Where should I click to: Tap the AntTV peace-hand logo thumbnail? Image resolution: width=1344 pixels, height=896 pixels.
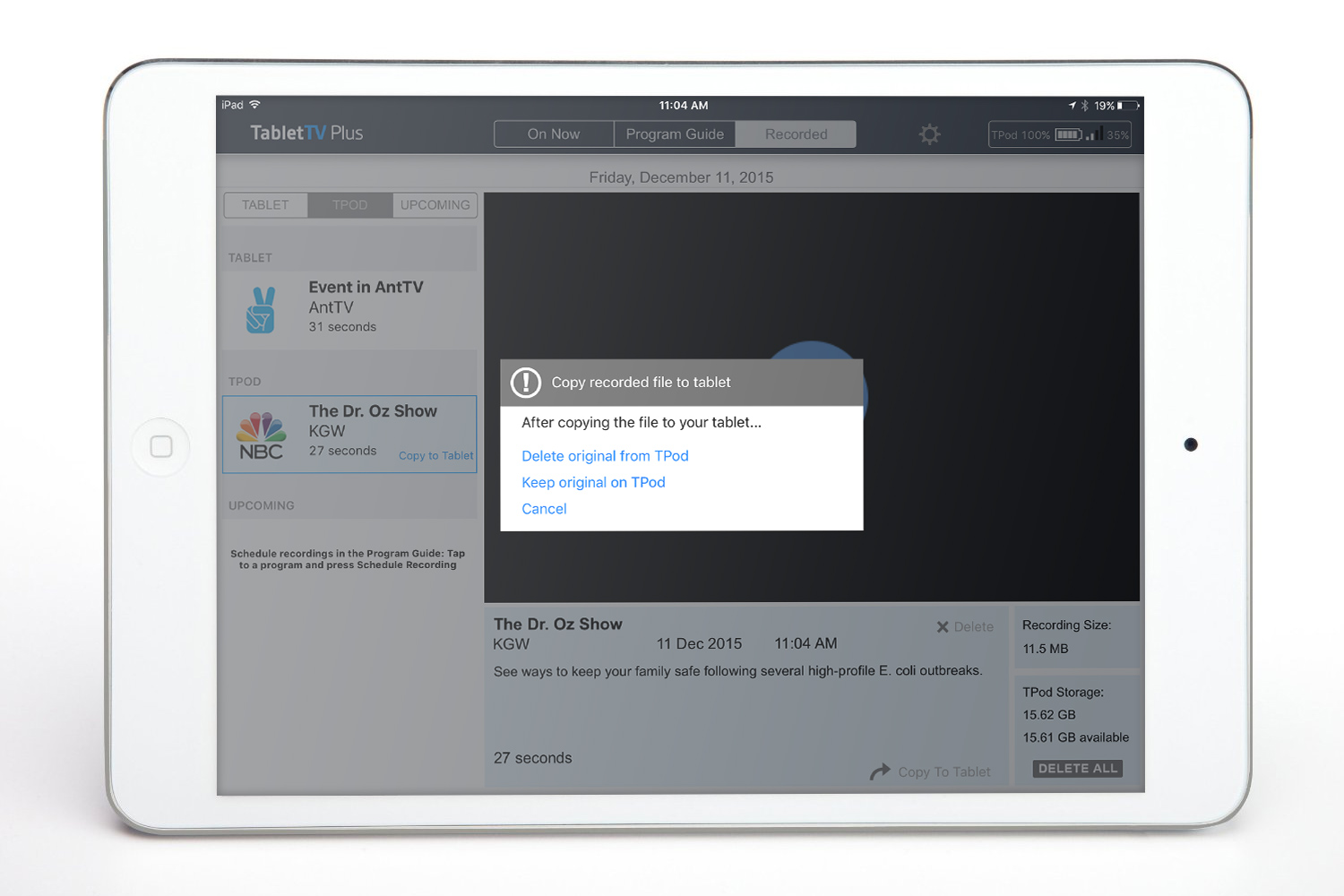click(261, 310)
